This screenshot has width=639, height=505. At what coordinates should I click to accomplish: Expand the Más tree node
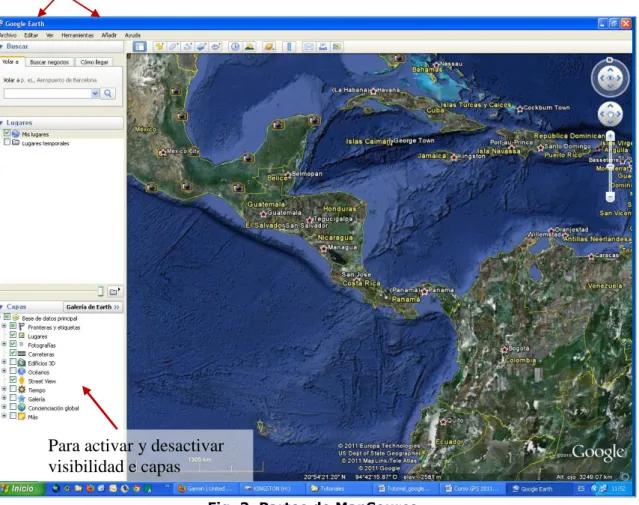4,416
